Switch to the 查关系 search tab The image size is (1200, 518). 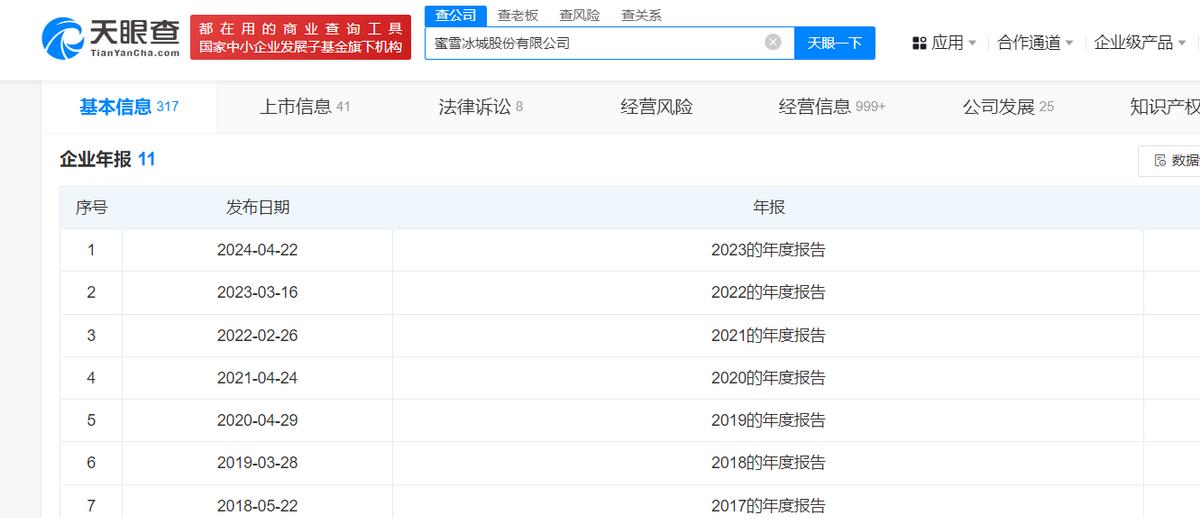click(x=641, y=15)
